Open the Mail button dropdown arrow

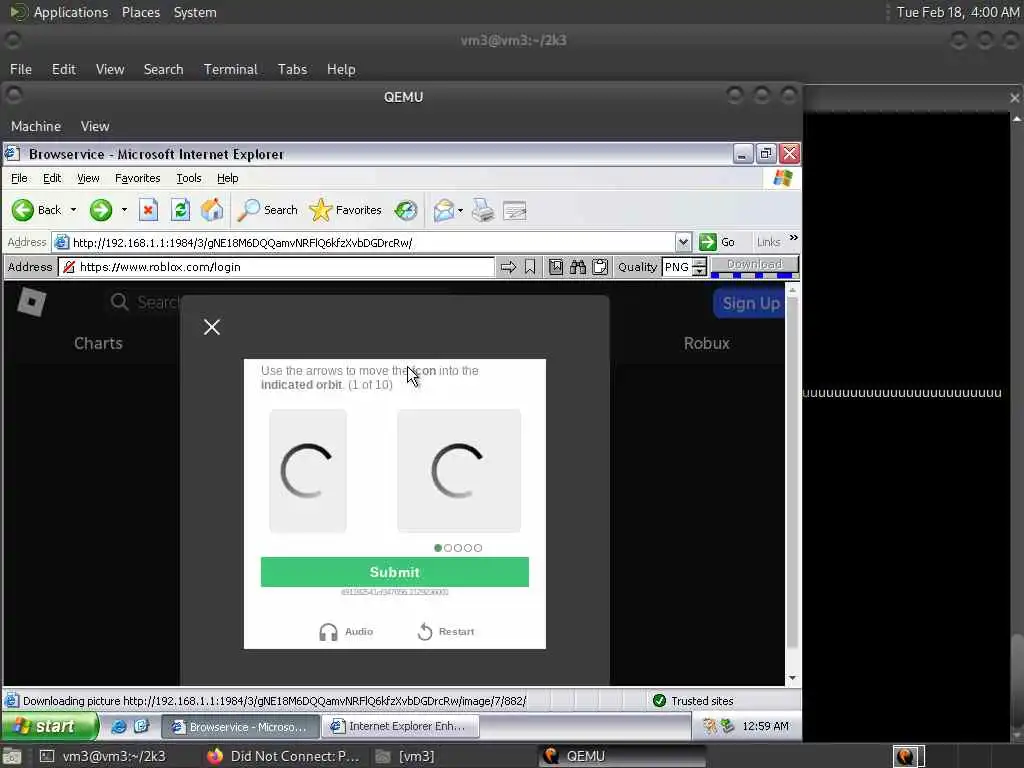460,210
